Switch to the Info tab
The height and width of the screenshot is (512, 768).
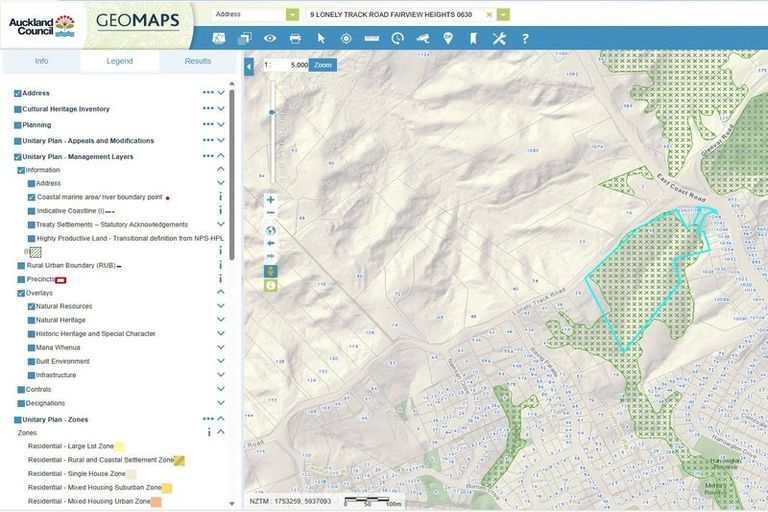click(41, 61)
